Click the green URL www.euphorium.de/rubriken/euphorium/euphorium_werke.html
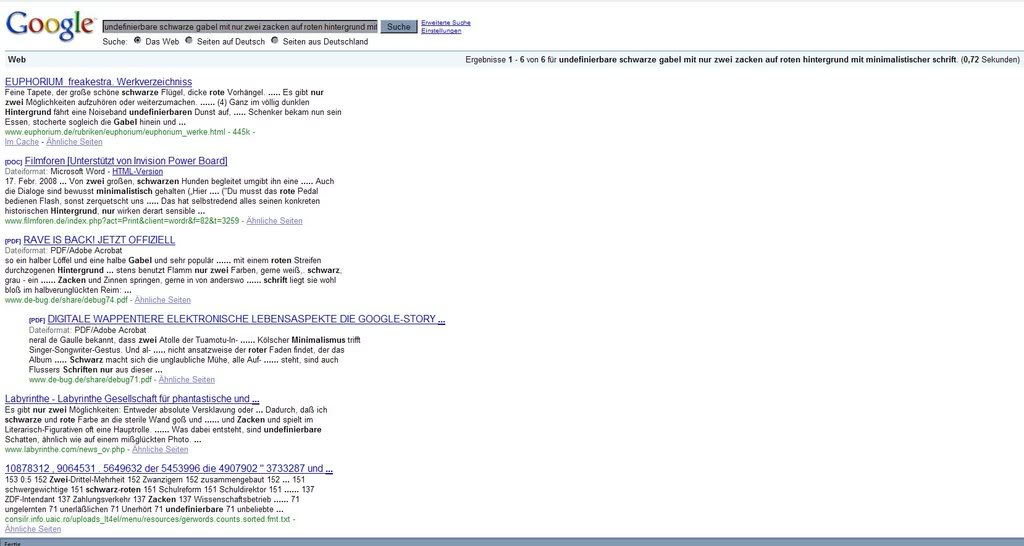Image resolution: width=1024 pixels, height=546 pixels. point(115,132)
